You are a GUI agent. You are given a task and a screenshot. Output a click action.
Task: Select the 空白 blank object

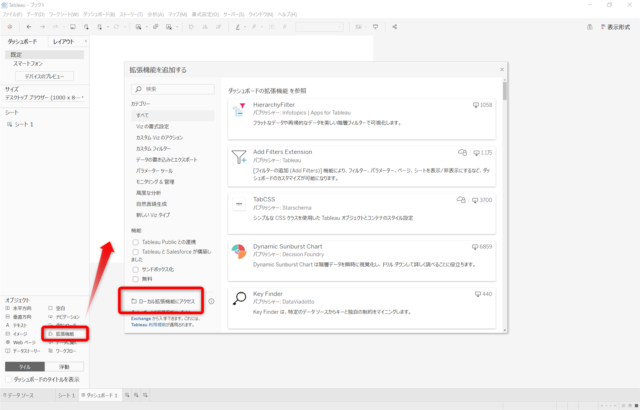pyautogui.click(x=57, y=308)
